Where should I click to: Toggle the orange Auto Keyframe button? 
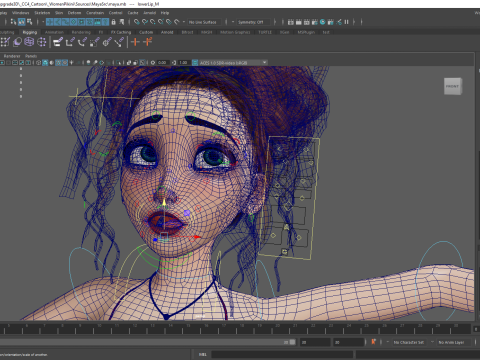[x=373, y=342]
